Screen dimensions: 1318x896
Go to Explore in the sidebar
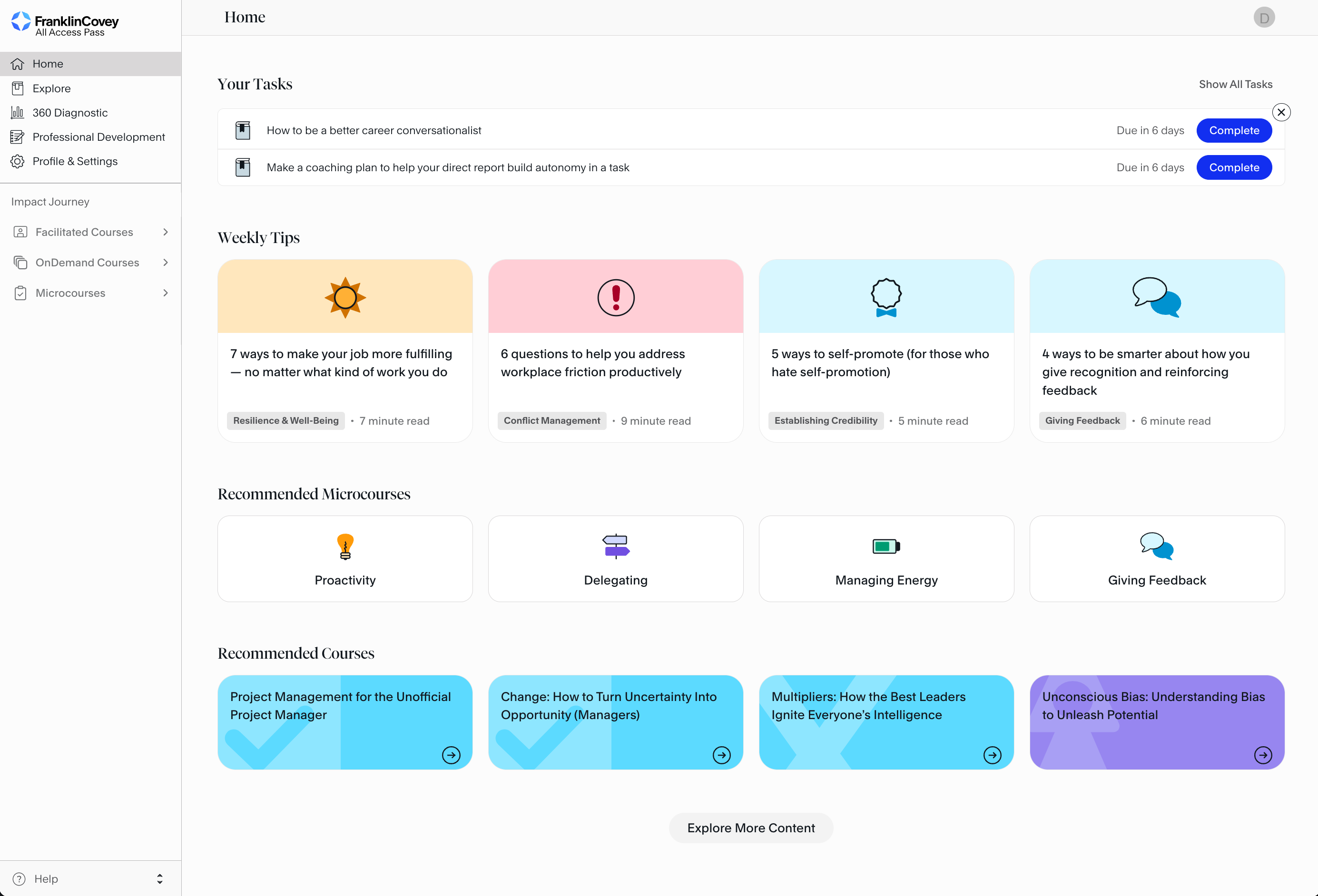(x=51, y=88)
